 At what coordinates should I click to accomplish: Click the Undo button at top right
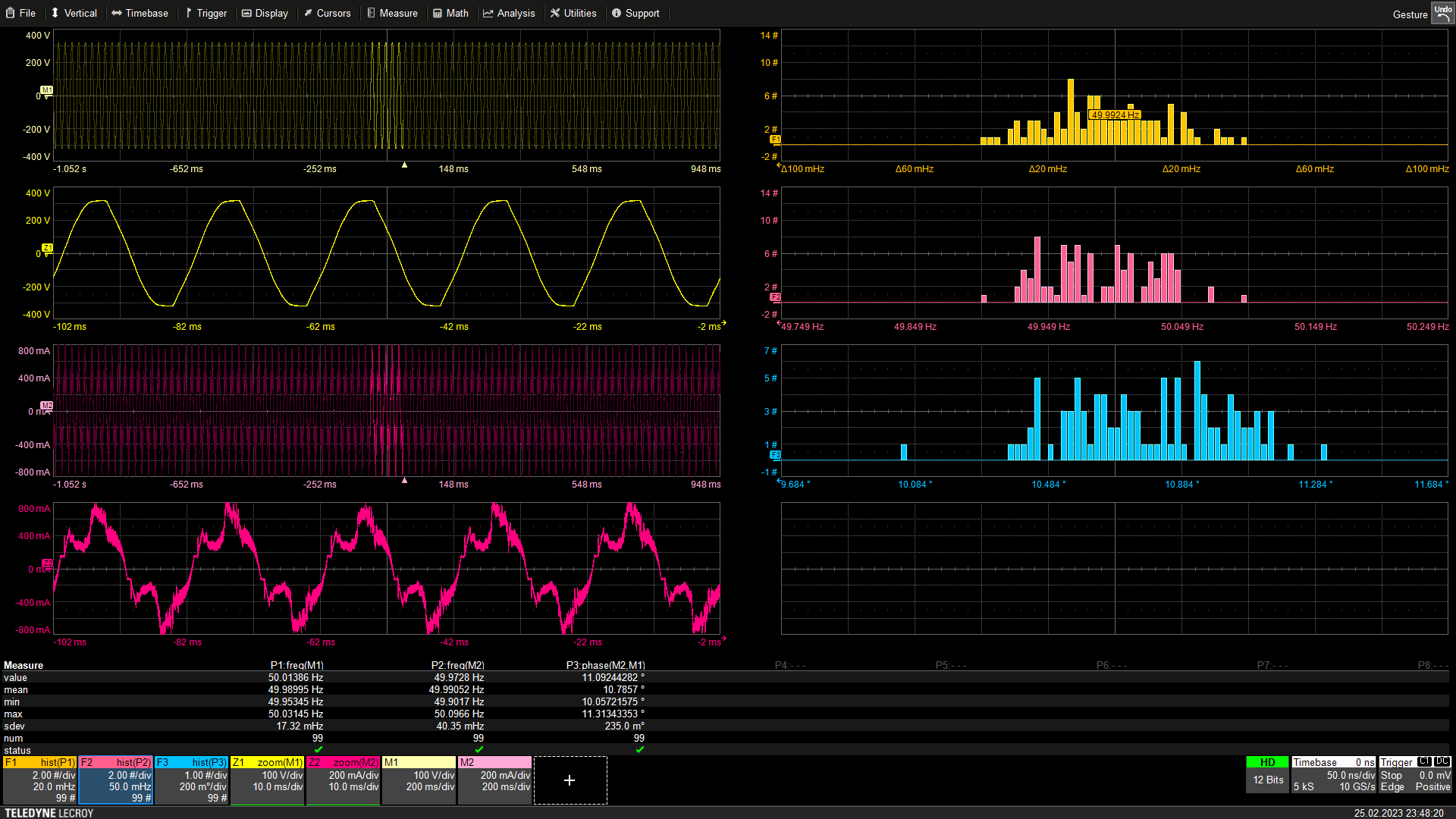(x=1442, y=13)
